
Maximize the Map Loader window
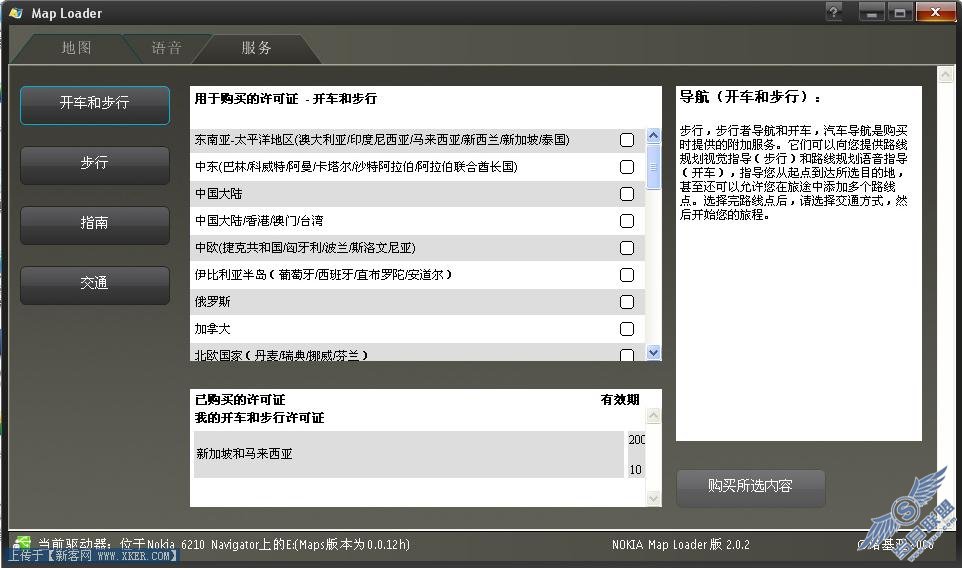point(900,12)
